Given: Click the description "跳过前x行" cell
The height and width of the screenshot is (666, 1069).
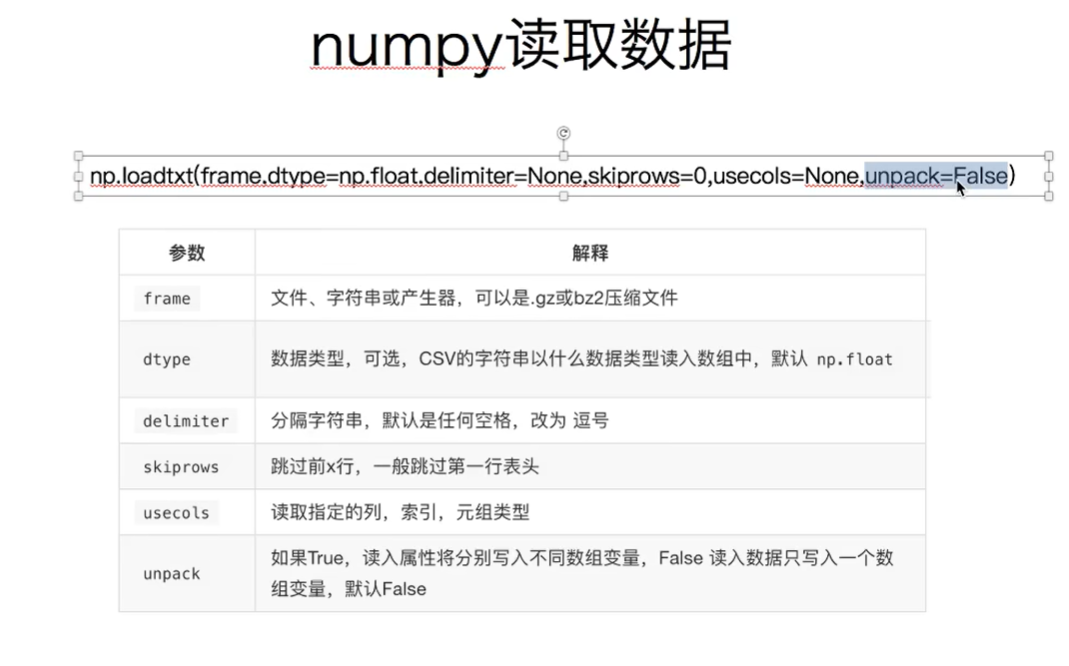Looking at the screenshot, I should [x=590, y=466].
